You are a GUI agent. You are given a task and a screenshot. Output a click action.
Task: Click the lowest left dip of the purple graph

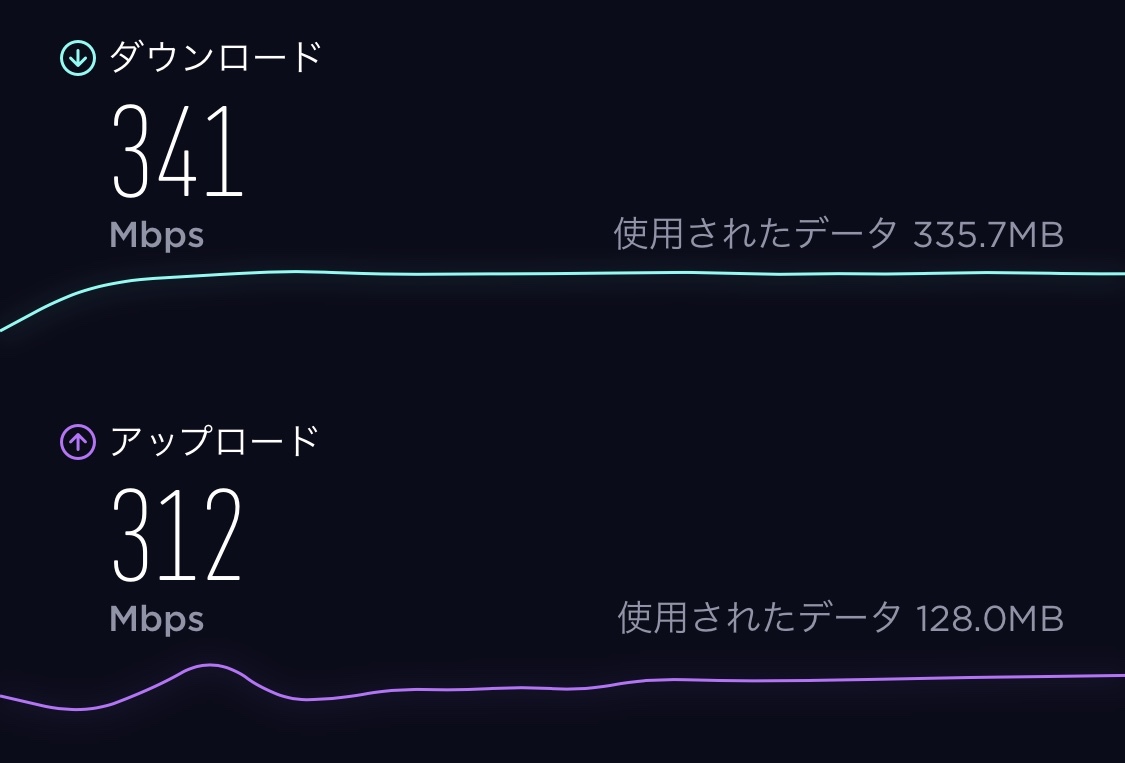[75, 709]
